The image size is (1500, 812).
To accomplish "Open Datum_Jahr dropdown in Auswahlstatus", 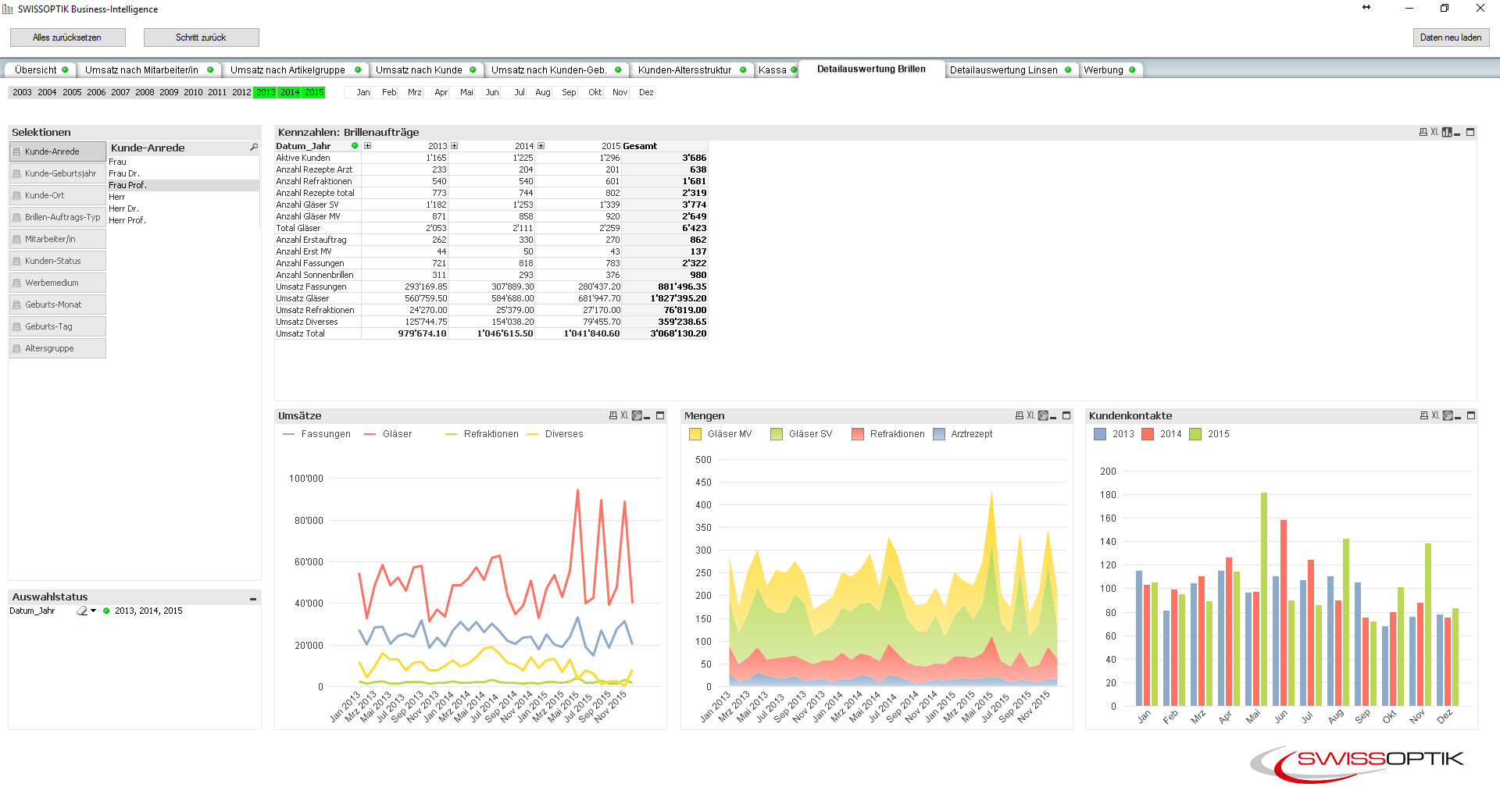I will coord(94,611).
